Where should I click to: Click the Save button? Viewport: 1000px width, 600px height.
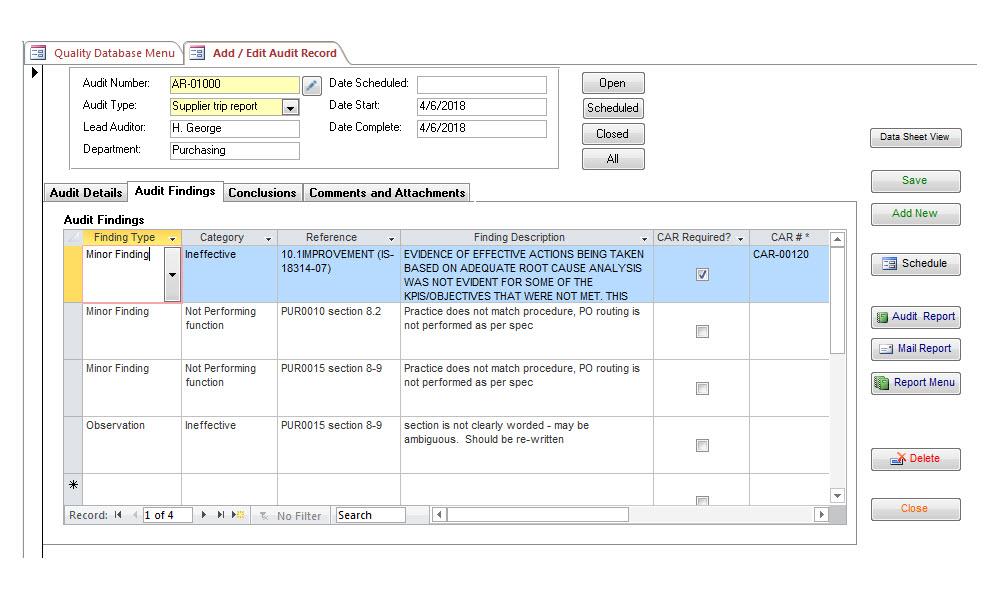pyautogui.click(x=915, y=180)
